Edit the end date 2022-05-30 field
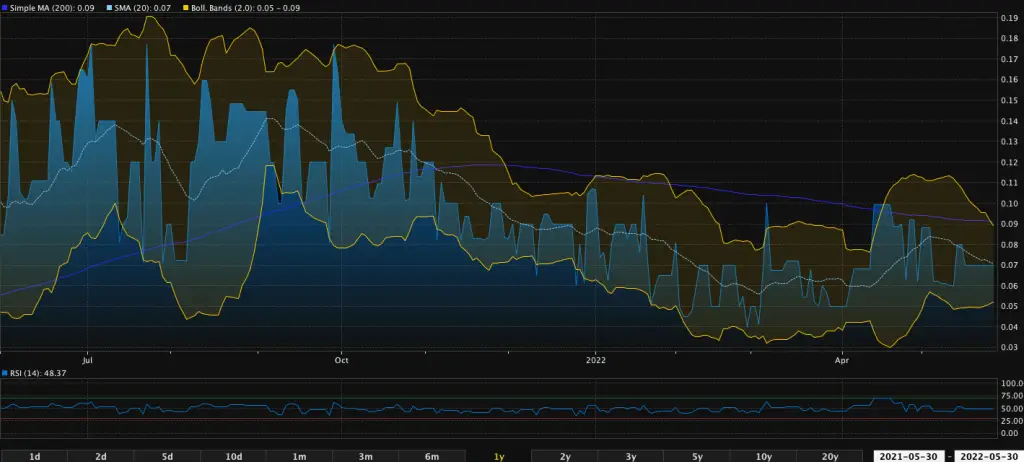The width and height of the screenshot is (1024, 462). point(989,456)
